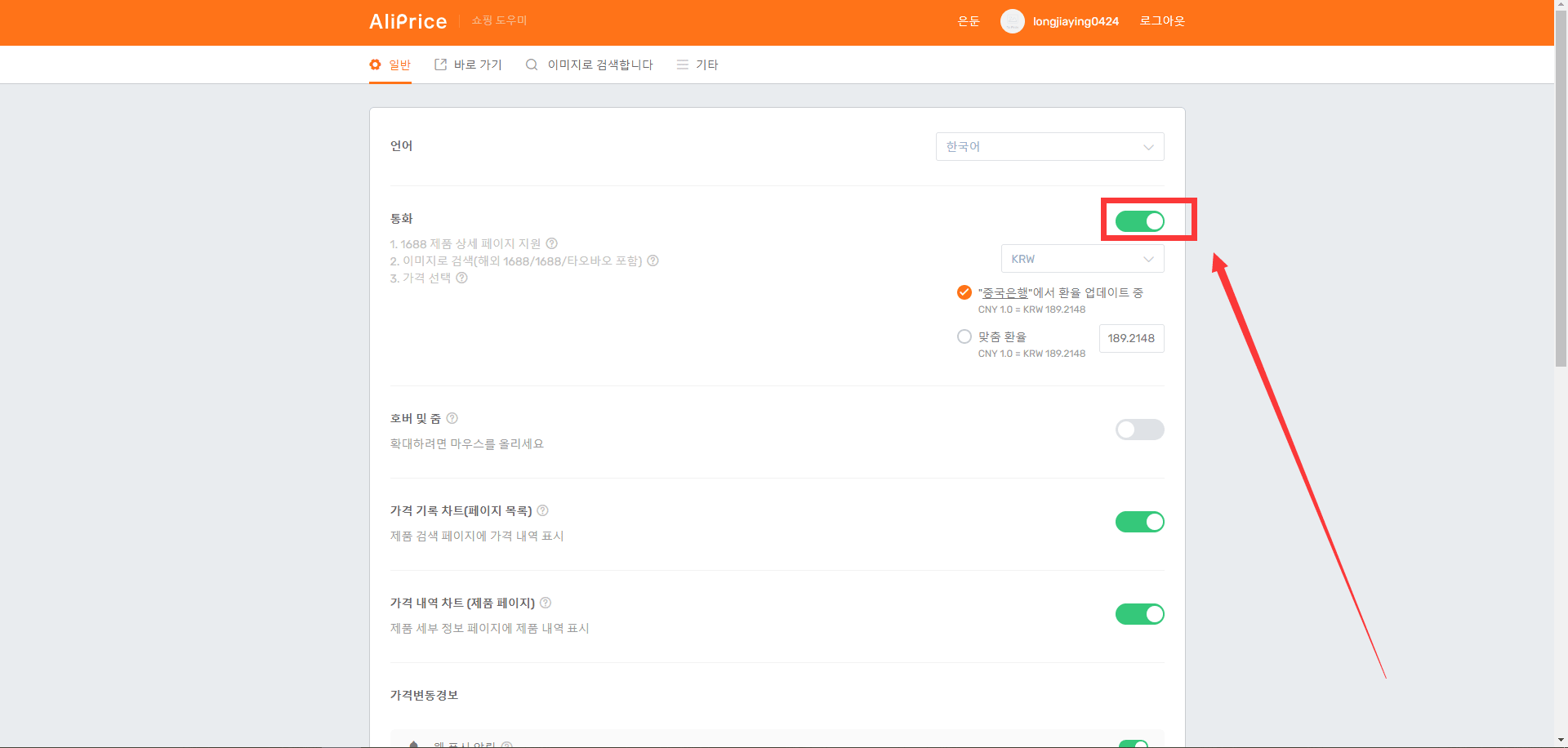The width and height of the screenshot is (1568, 748).
Task: Click help icon beside 호버 및 줌
Action: click(x=452, y=418)
